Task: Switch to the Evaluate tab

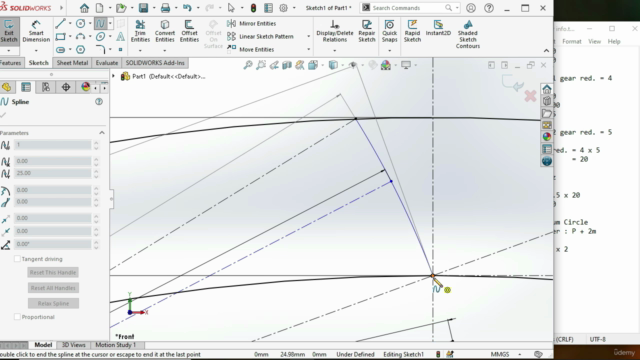Action: 107,63
